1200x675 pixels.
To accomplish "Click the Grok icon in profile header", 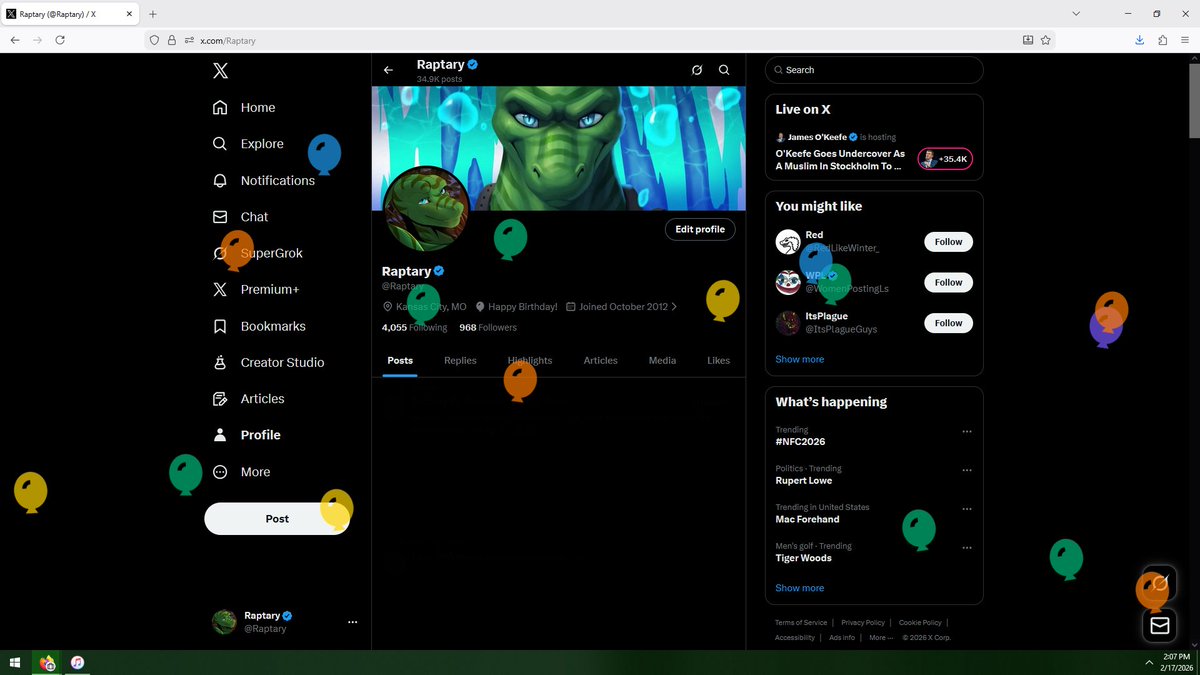I will point(697,70).
